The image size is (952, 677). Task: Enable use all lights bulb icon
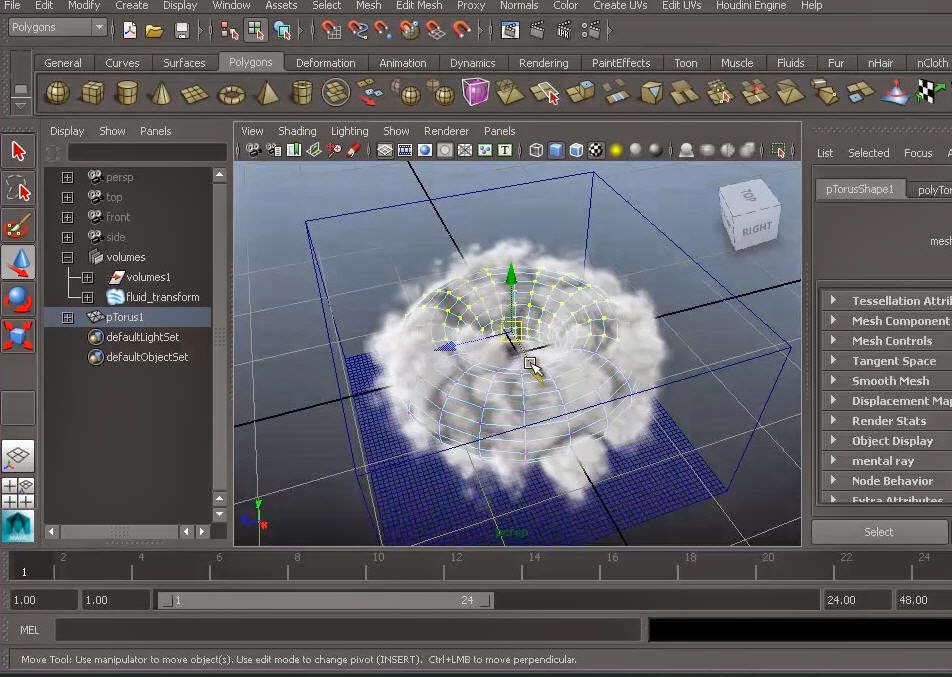tap(616, 150)
